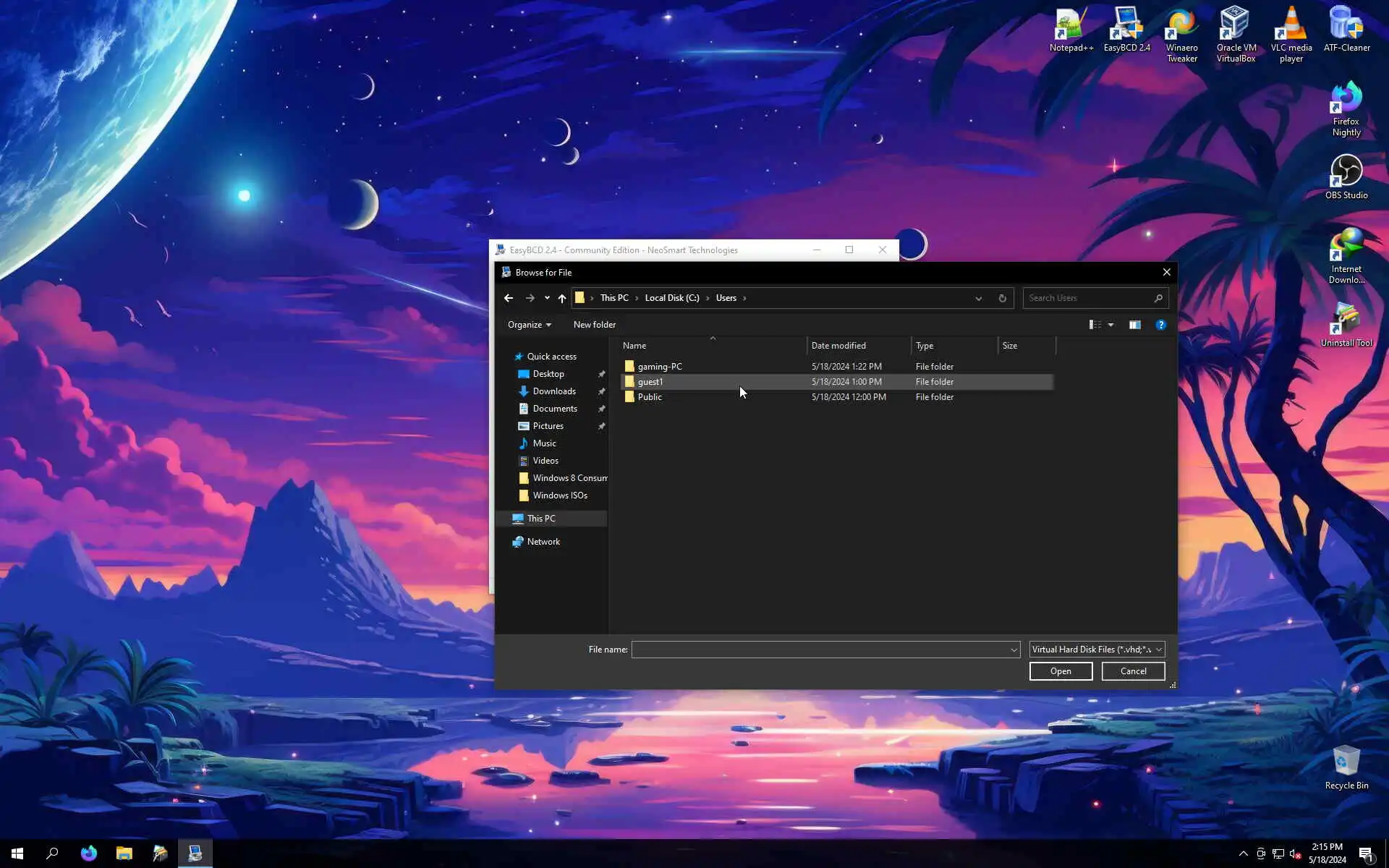The image size is (1389, 868).
Task: Open the Organize dropdown menu
Action: click(529, 325)
